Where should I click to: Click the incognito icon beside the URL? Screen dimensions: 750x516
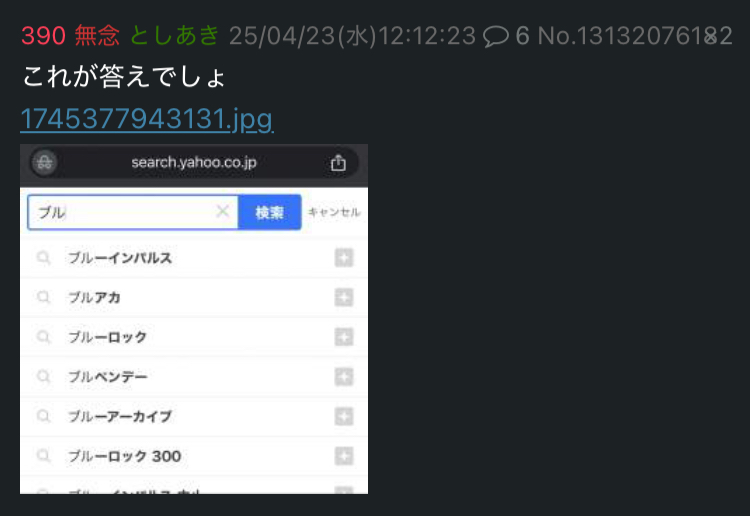click(x=44, y=163)
